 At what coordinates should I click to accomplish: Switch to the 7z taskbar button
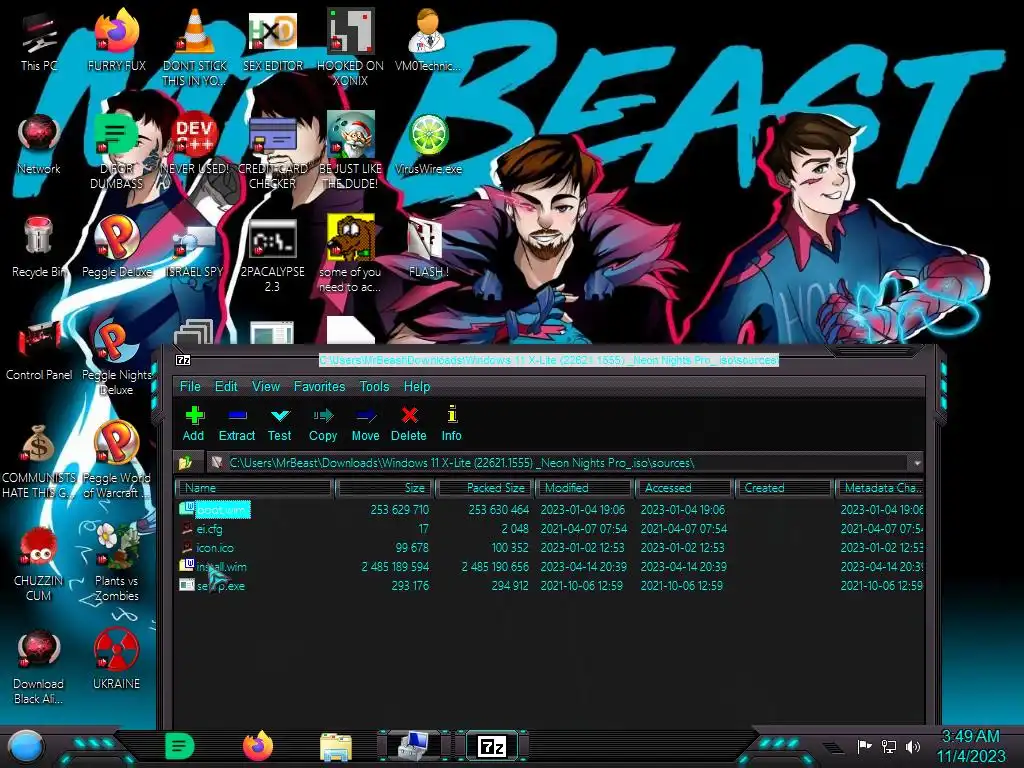click(x=492, y=746)
